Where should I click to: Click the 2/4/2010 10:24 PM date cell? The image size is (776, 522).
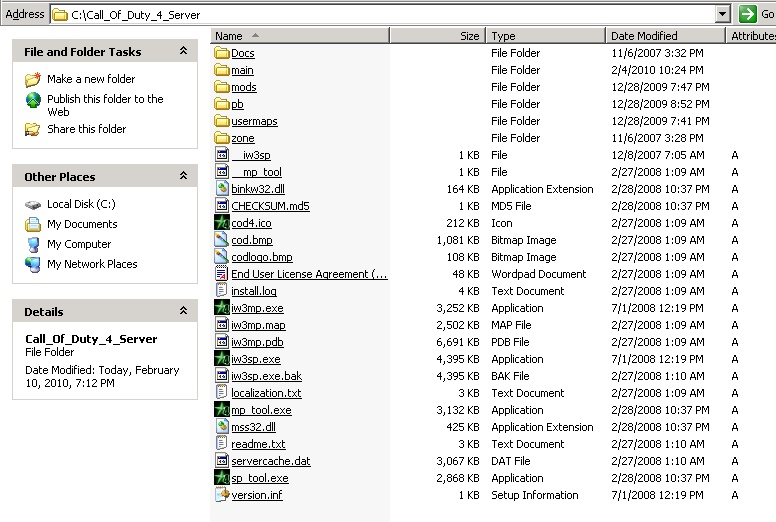(657, 70)
